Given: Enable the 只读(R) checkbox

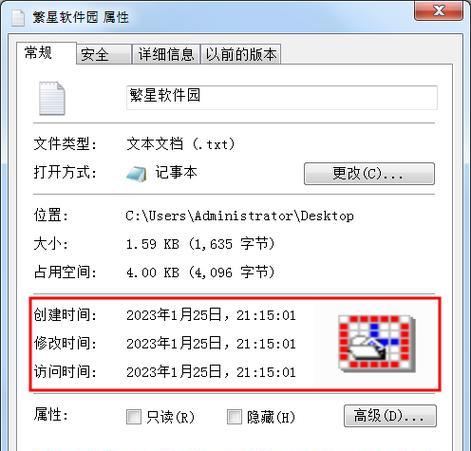Looking at the screenshot, I should 134,417.
